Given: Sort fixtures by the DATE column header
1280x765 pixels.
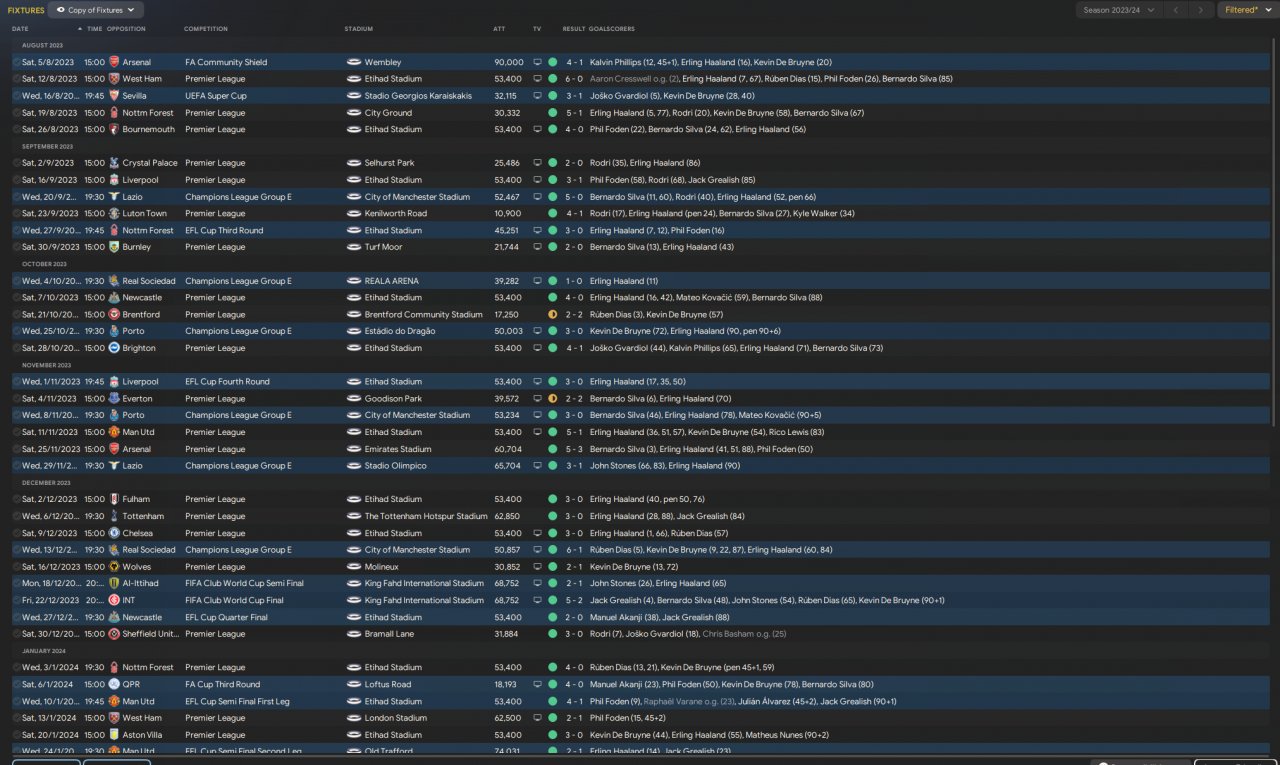Looking at the screenshot, I should pos(20,29).
